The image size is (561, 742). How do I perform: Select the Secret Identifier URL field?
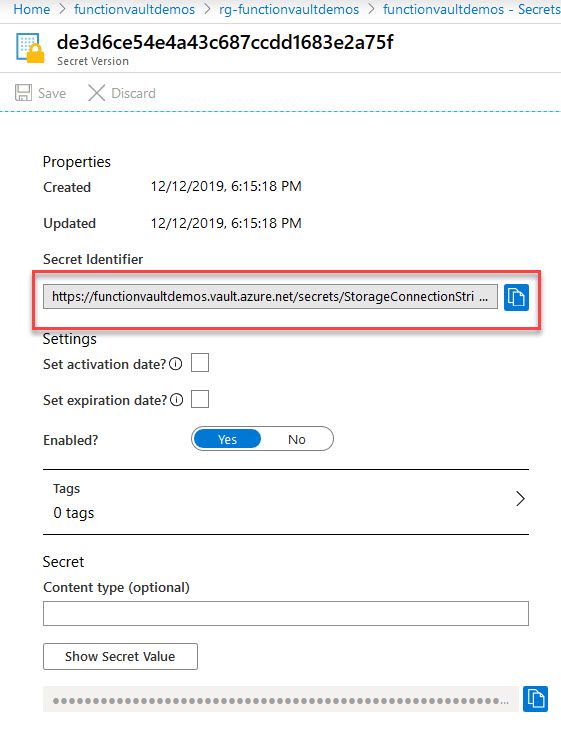[x=270, y=297]
